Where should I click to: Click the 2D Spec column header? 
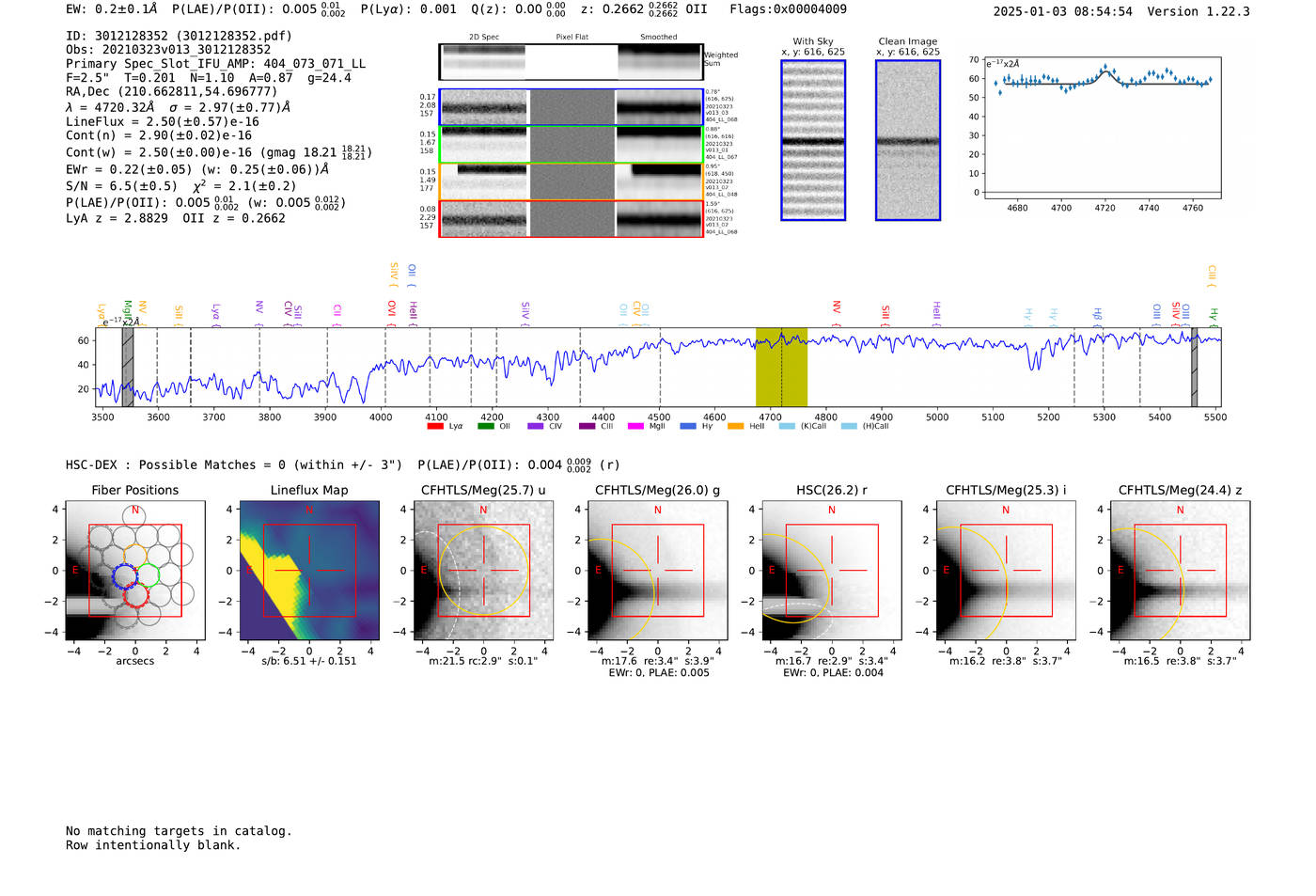coord(484,38)
